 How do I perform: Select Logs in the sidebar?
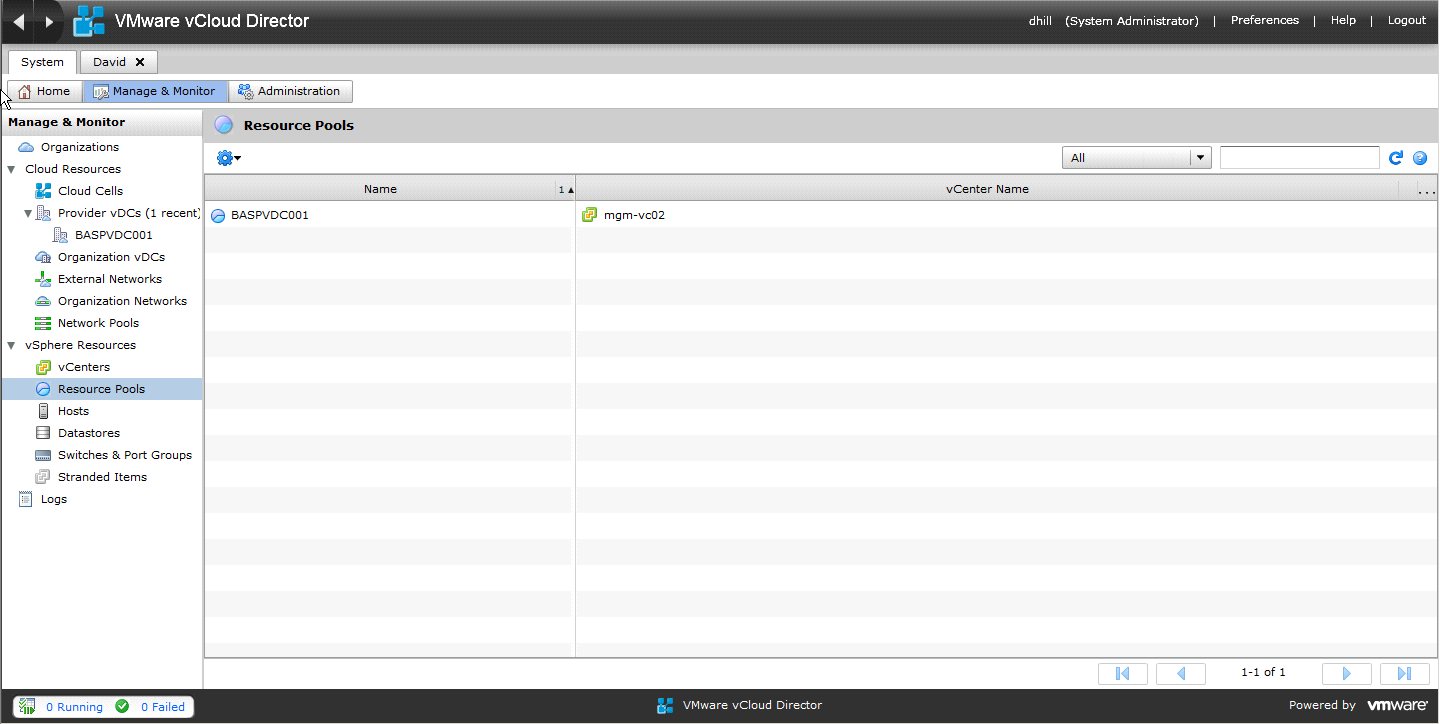(54, 499)
